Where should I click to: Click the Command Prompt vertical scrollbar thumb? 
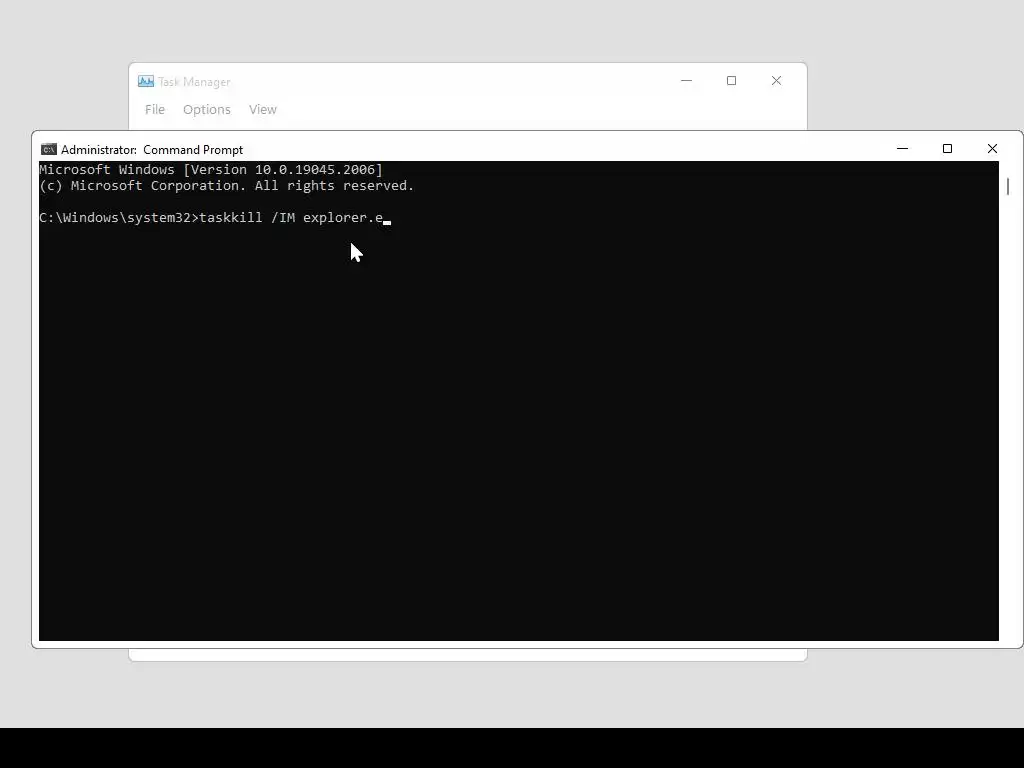1008,186
